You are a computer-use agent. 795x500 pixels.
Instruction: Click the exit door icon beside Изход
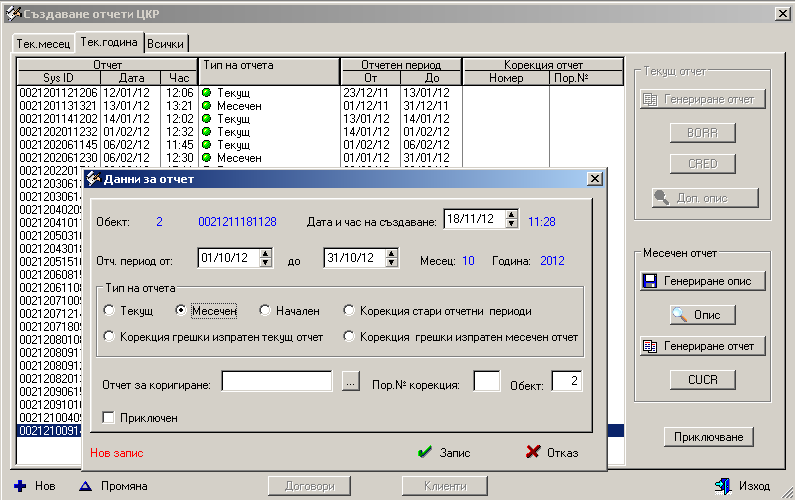(x=723, y=486)
